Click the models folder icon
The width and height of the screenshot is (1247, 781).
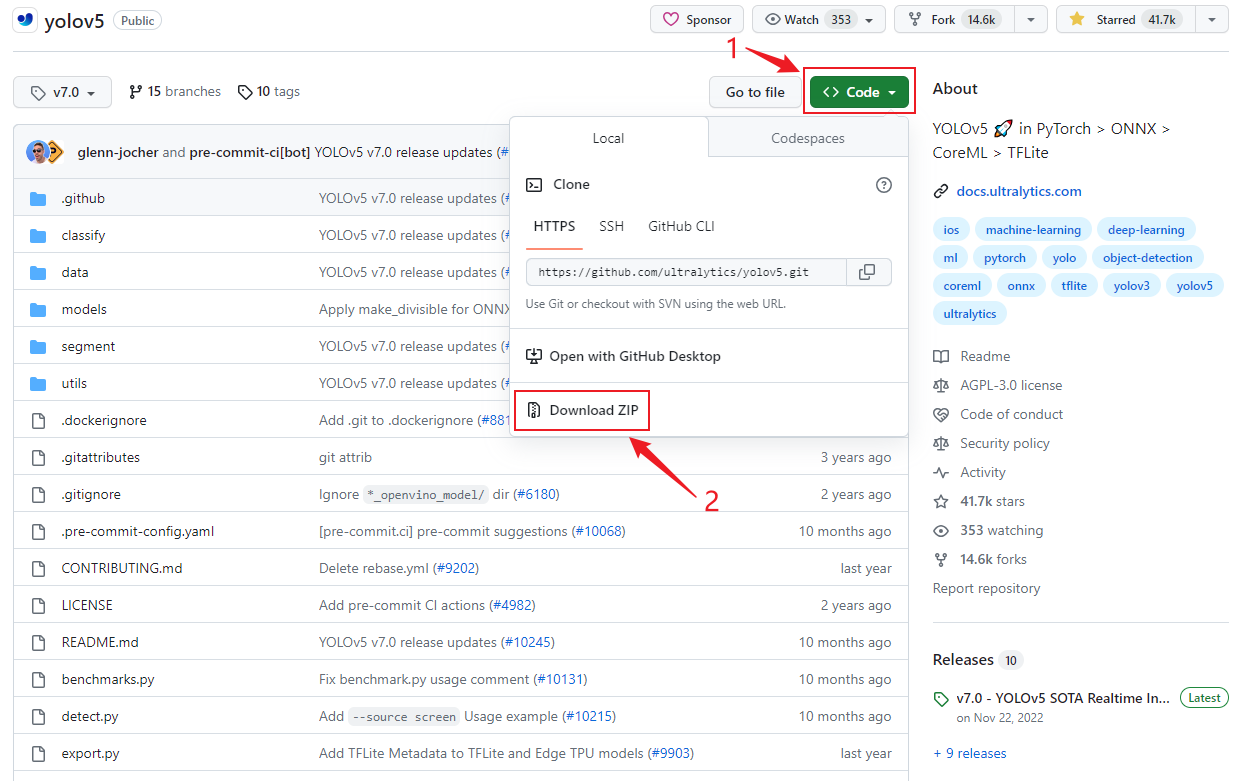(x=38, y=309)
